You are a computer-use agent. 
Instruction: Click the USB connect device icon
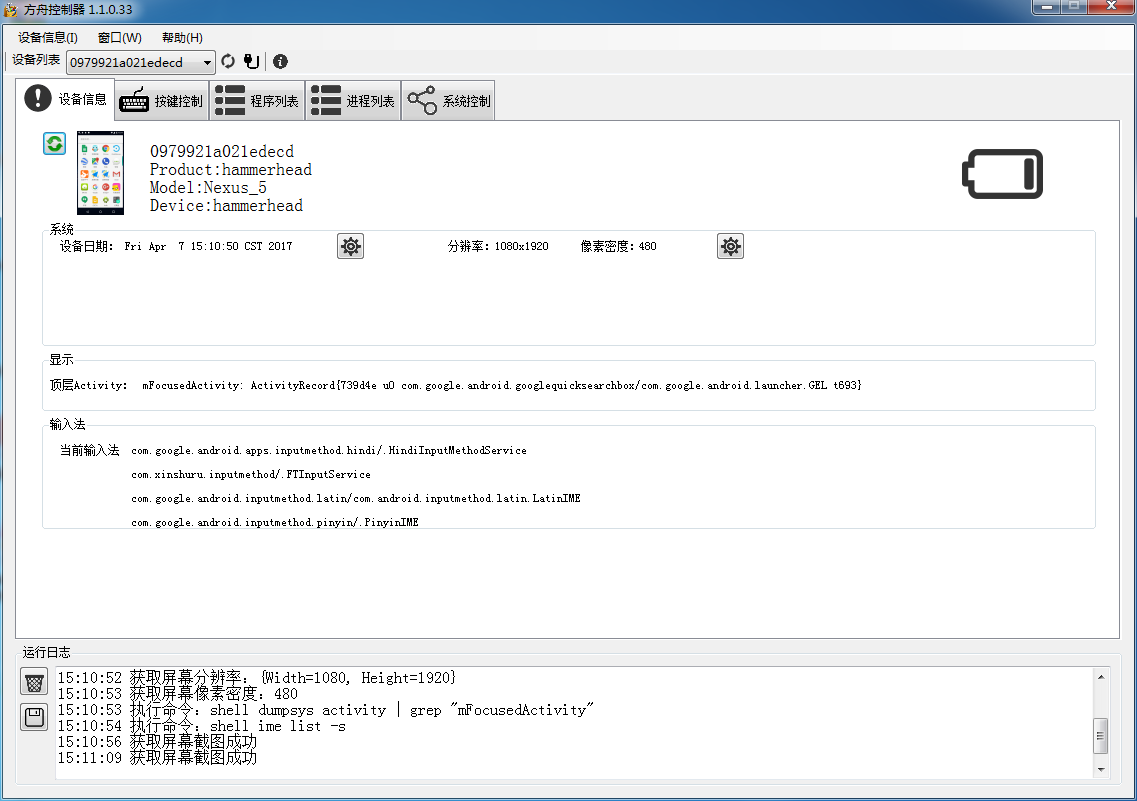tap(251, 62)
